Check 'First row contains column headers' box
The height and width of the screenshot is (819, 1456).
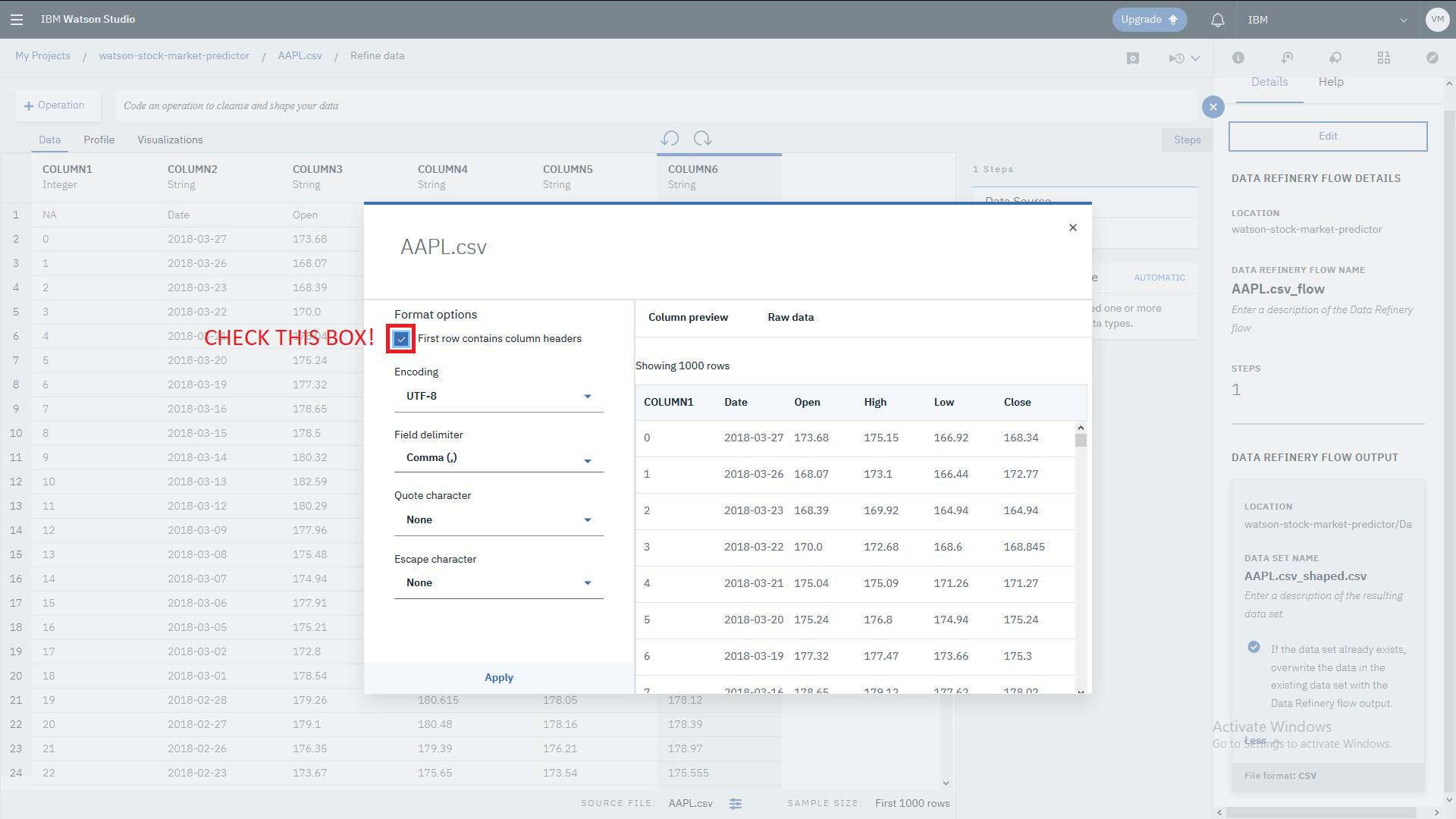(x=401, y=339)
